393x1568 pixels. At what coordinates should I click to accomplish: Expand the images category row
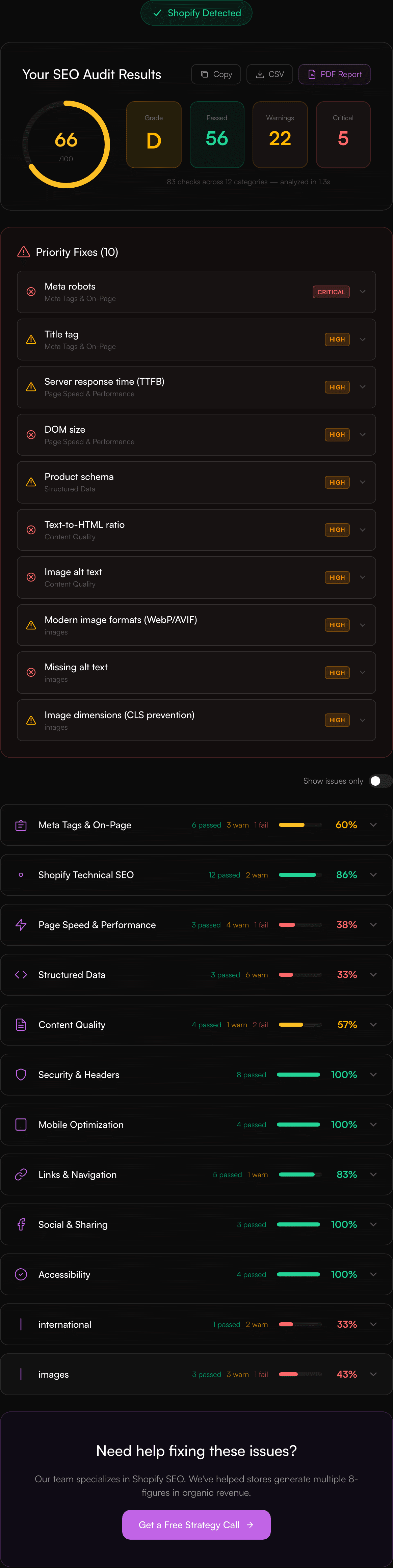[373, 1374]
